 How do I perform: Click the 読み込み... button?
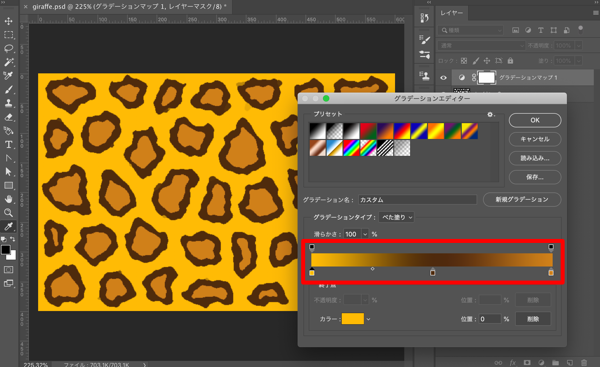535,158
